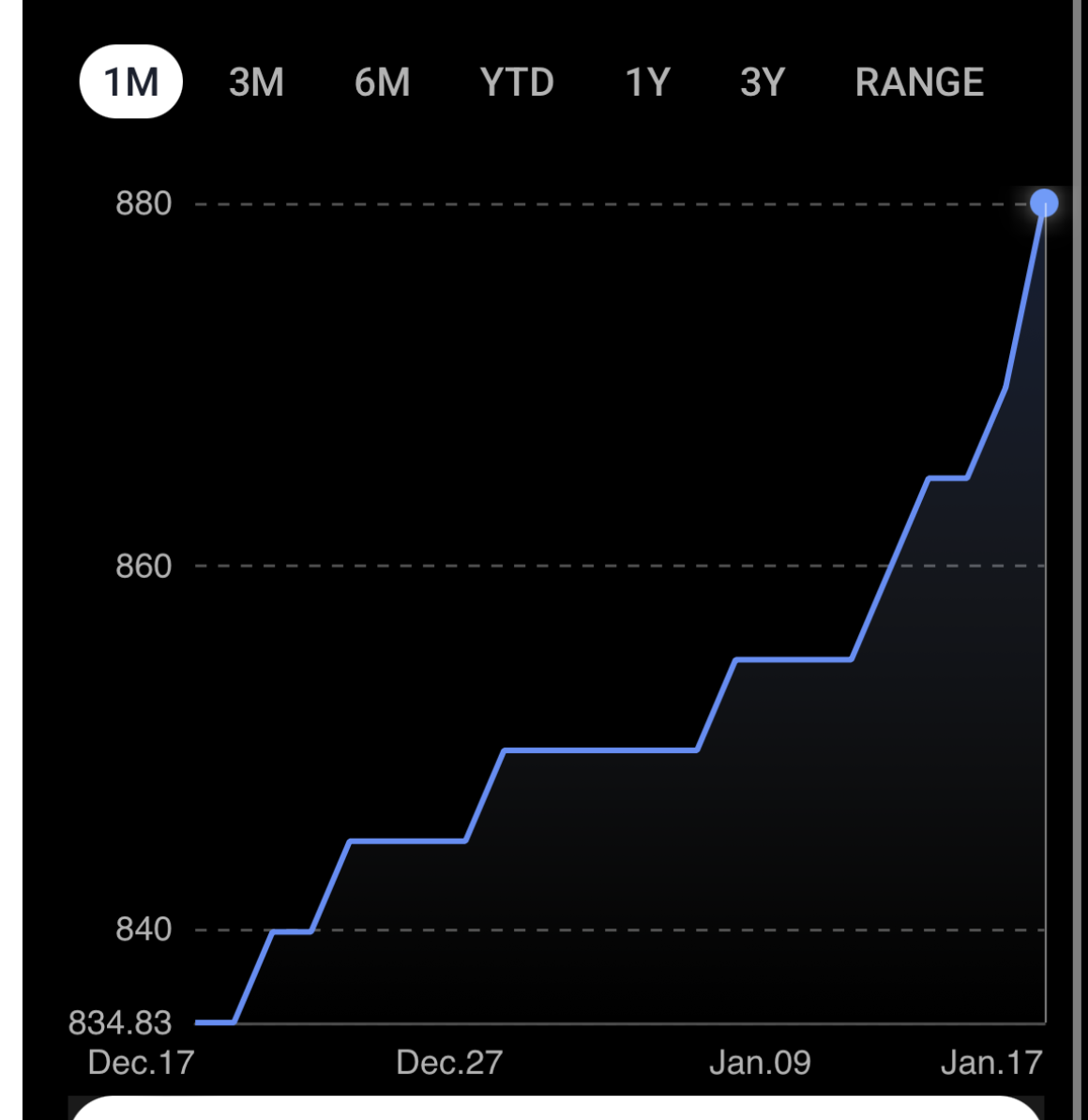Screen dimensions: 1088x1120
Task: Tap the white card below the chart
Action: (556, 1109)
